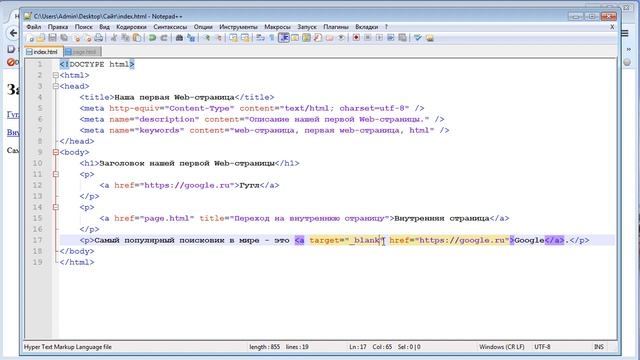Collapse the head section fold marker
This screenshot has height=360, width=640.
coord(56,86)
